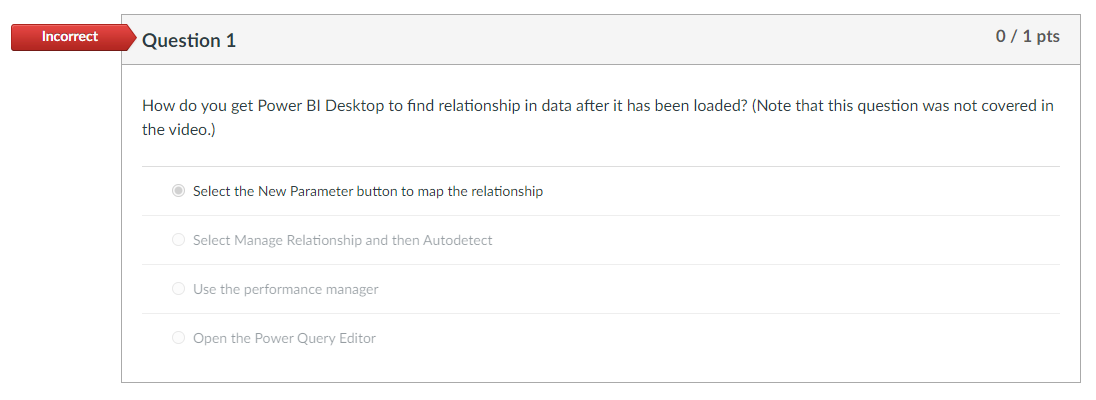1096x400 pixels.
Task: Click the gray question header bar
Action: [x=600, y=40]
